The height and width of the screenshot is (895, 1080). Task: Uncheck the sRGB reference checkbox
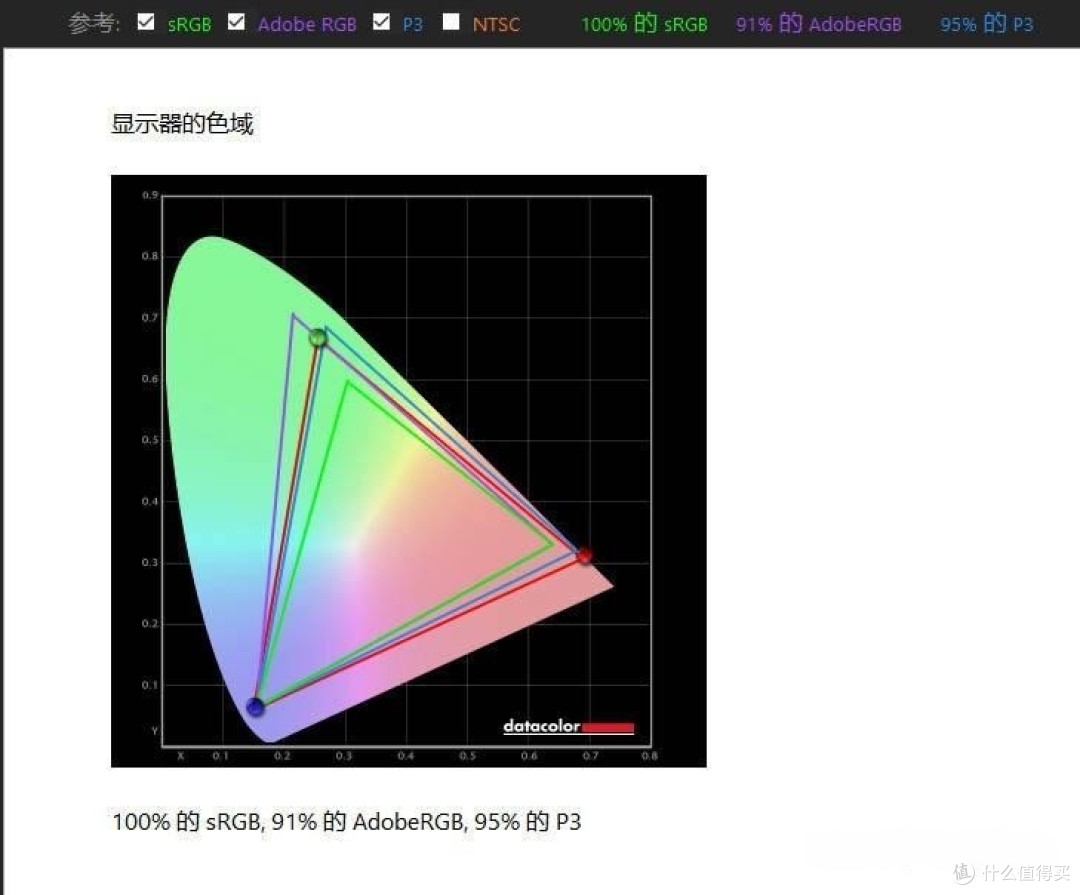(x=146, y=22)
